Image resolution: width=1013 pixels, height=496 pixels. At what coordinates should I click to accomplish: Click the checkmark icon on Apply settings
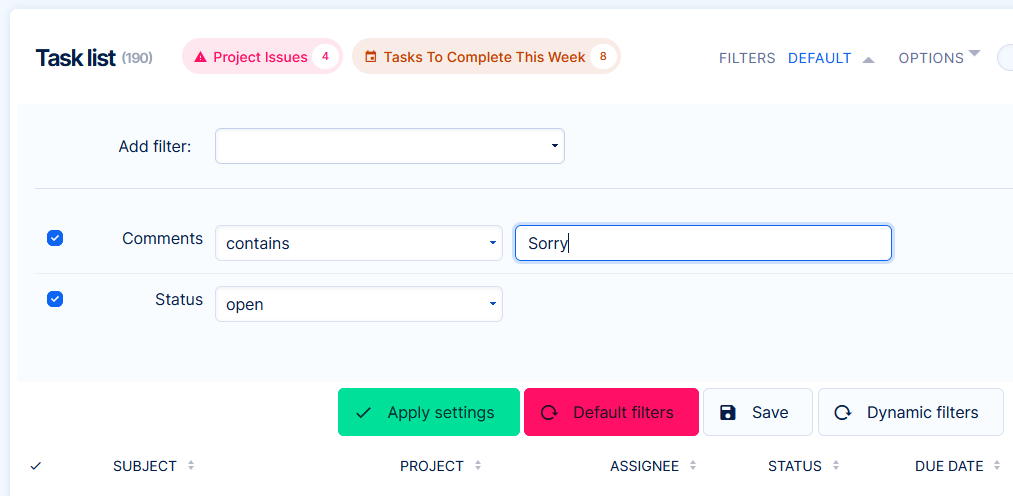click(x=364, y=413)
